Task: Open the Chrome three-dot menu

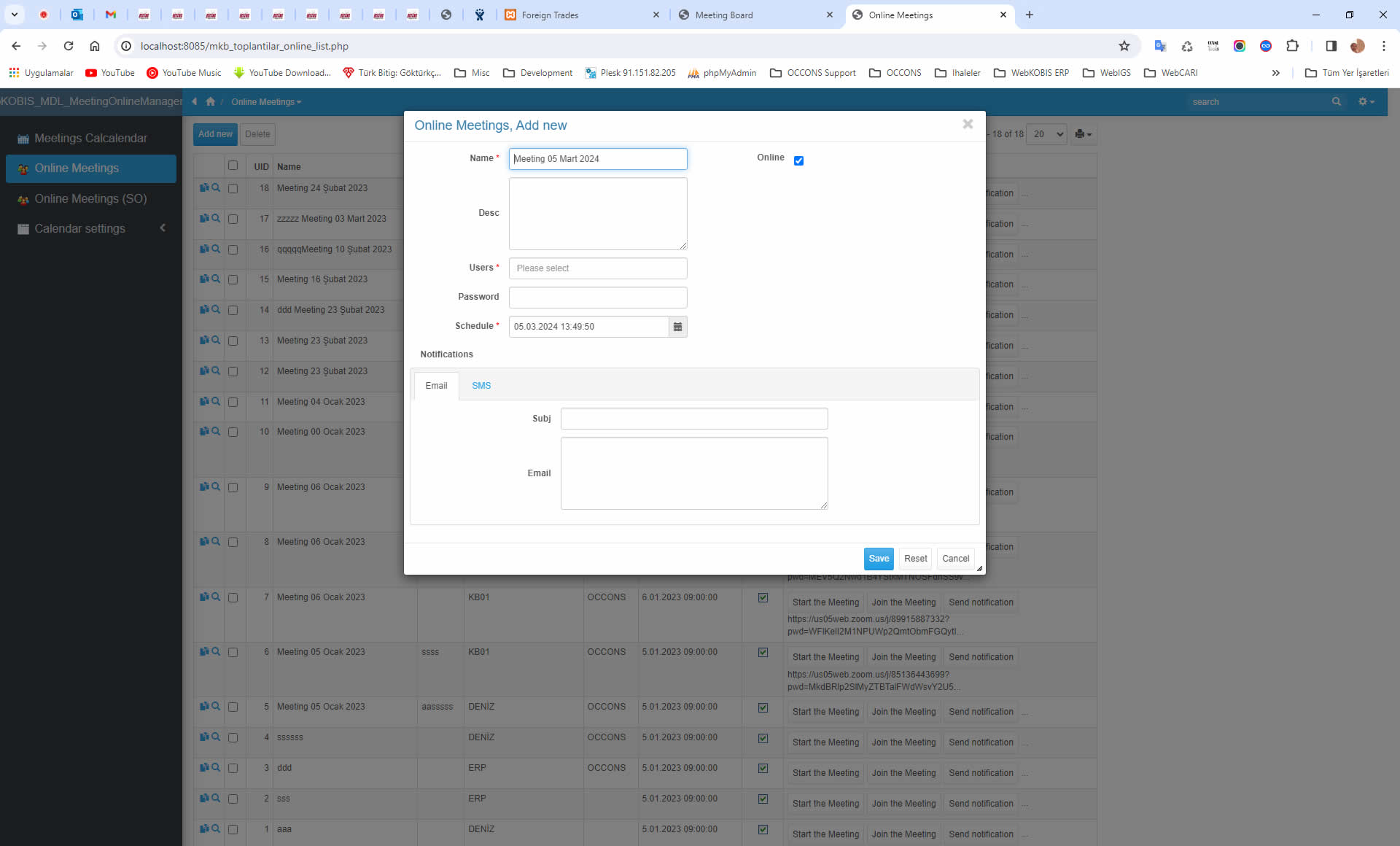Action: (x=1383, y=46)
